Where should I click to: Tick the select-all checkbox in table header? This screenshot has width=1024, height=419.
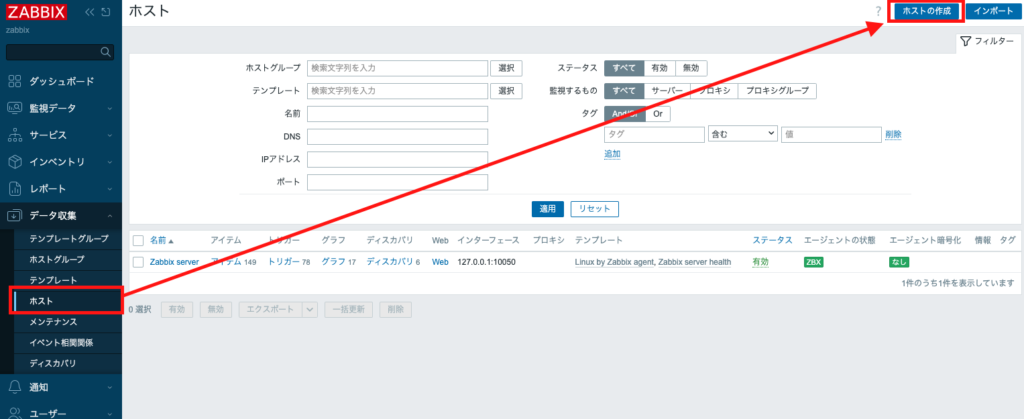(138, 240)
